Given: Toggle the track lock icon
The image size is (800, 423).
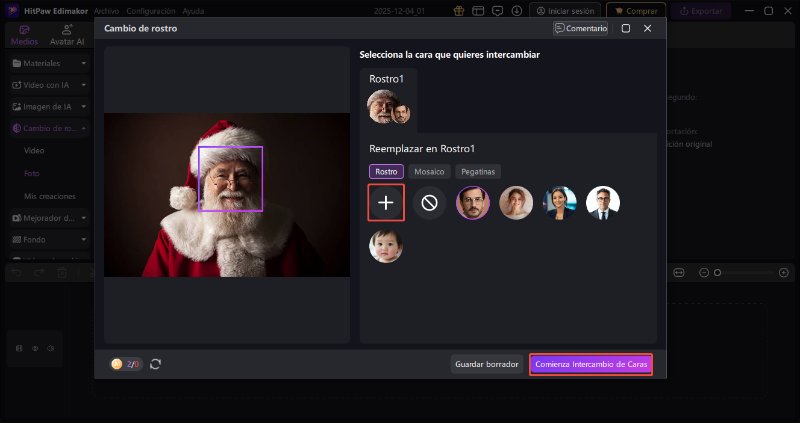Looking at the screenshot, I should point(19,349).
